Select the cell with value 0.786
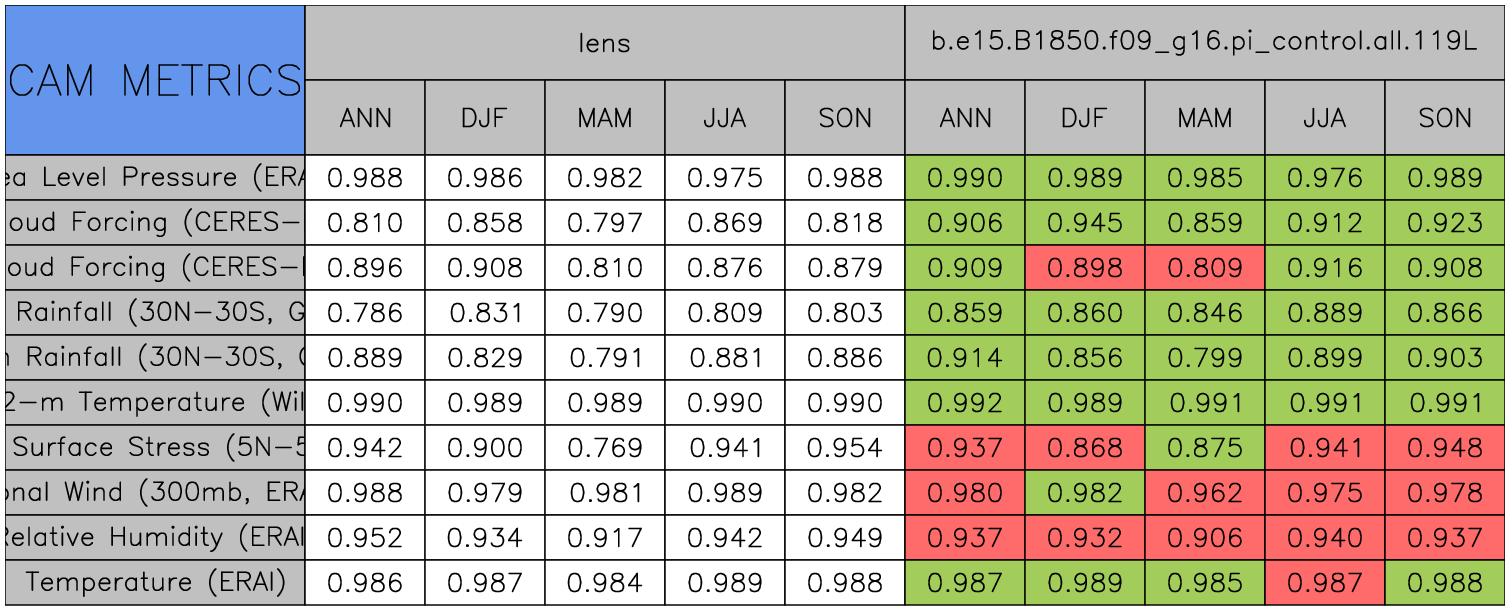The height and width of the screenshot is (611, 1510). 364,313
